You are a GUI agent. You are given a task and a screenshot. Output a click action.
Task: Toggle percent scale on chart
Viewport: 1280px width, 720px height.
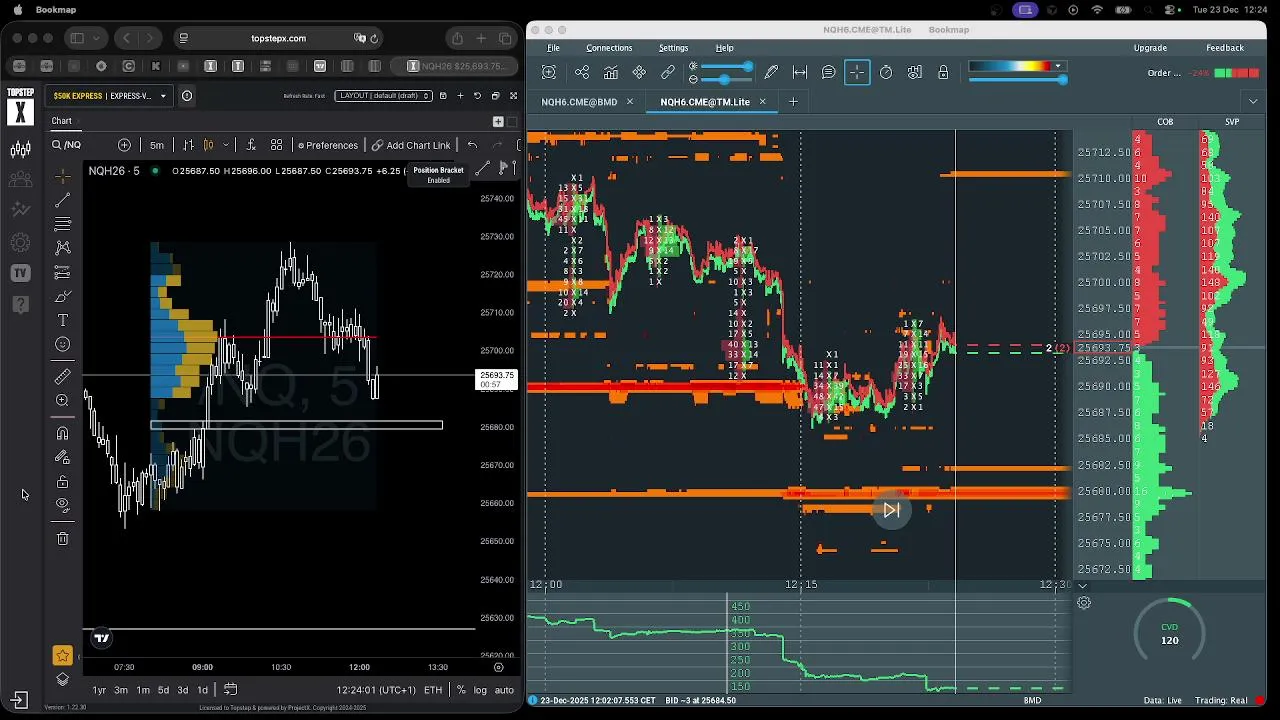461,690
